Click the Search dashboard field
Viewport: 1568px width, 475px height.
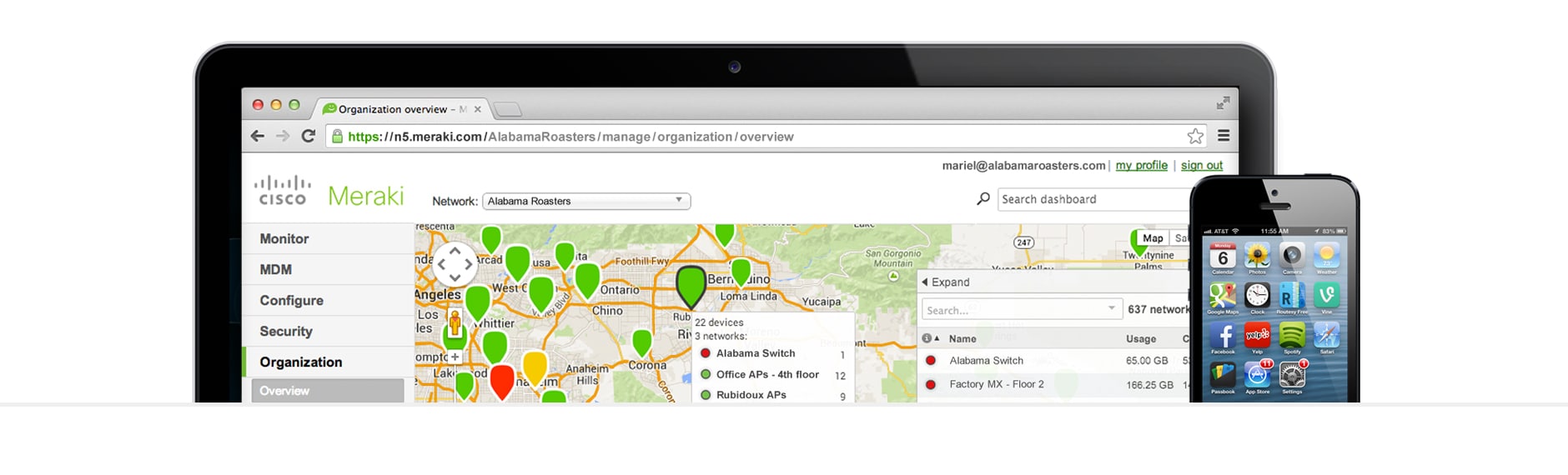[1093, 199]
